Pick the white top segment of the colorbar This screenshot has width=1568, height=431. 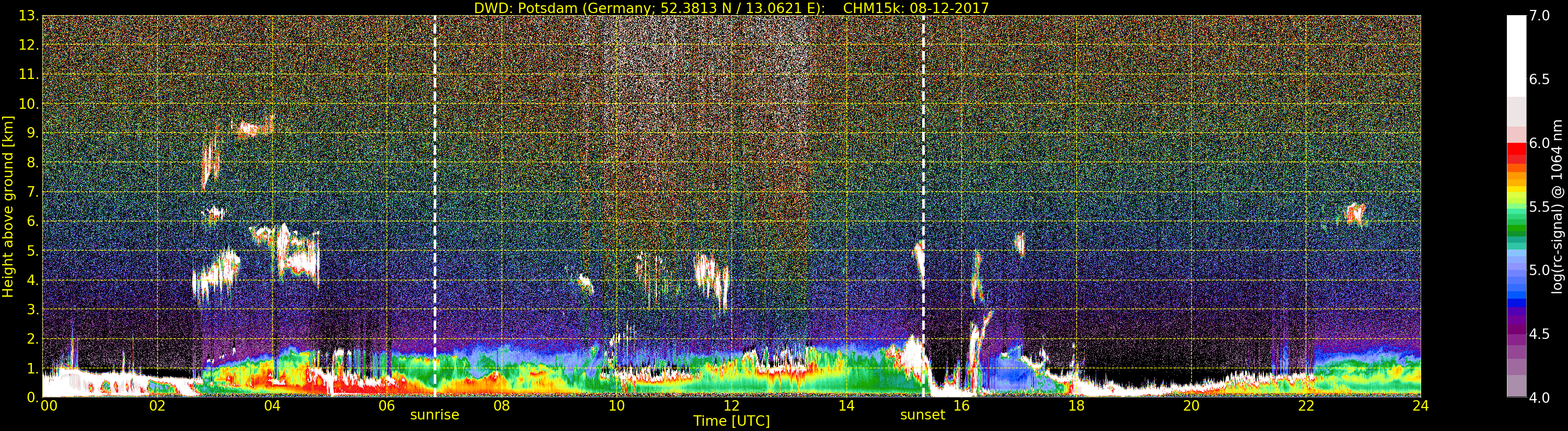click(x=1516, y=56)
